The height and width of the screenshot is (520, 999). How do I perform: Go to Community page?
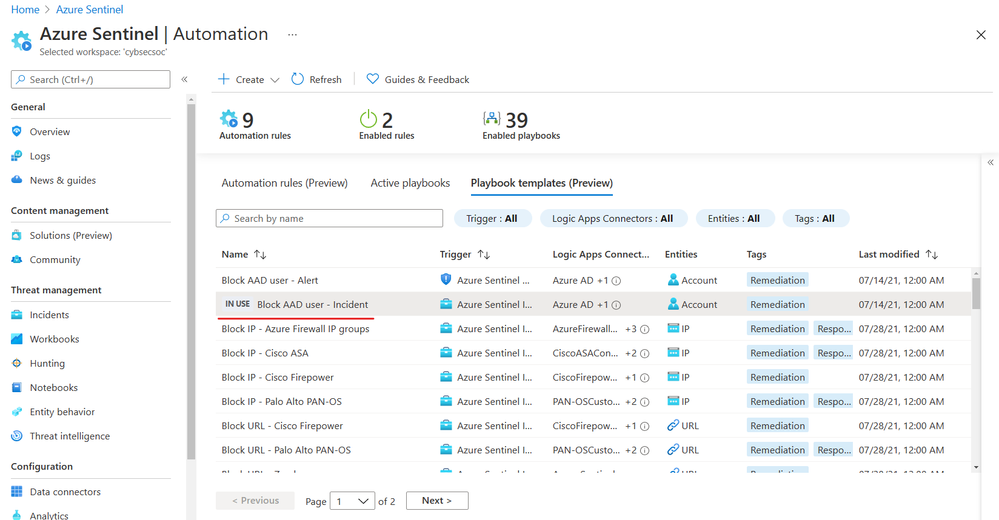[x=55, y=260]
